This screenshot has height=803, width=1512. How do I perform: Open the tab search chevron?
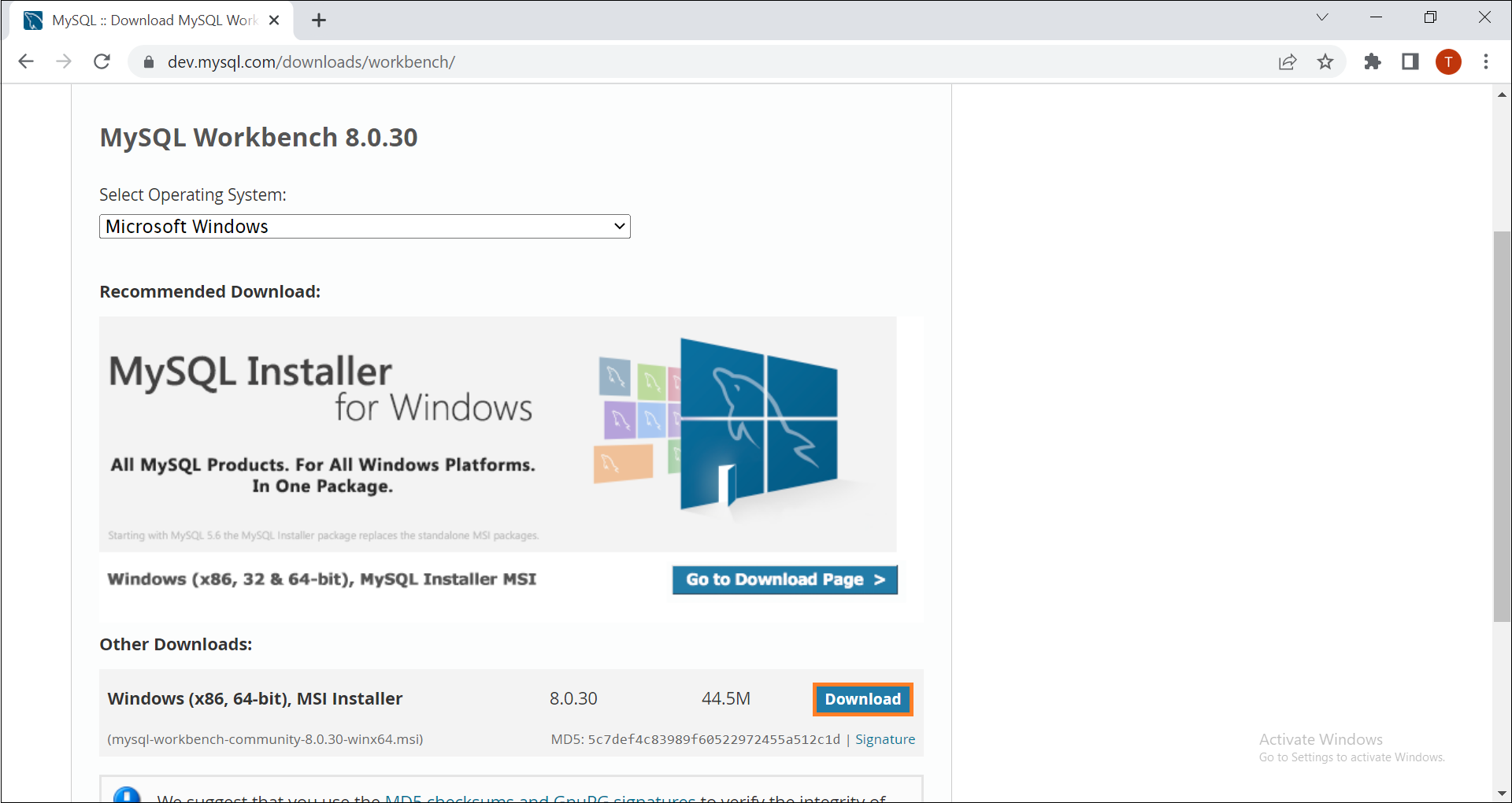pos(1322,17)
